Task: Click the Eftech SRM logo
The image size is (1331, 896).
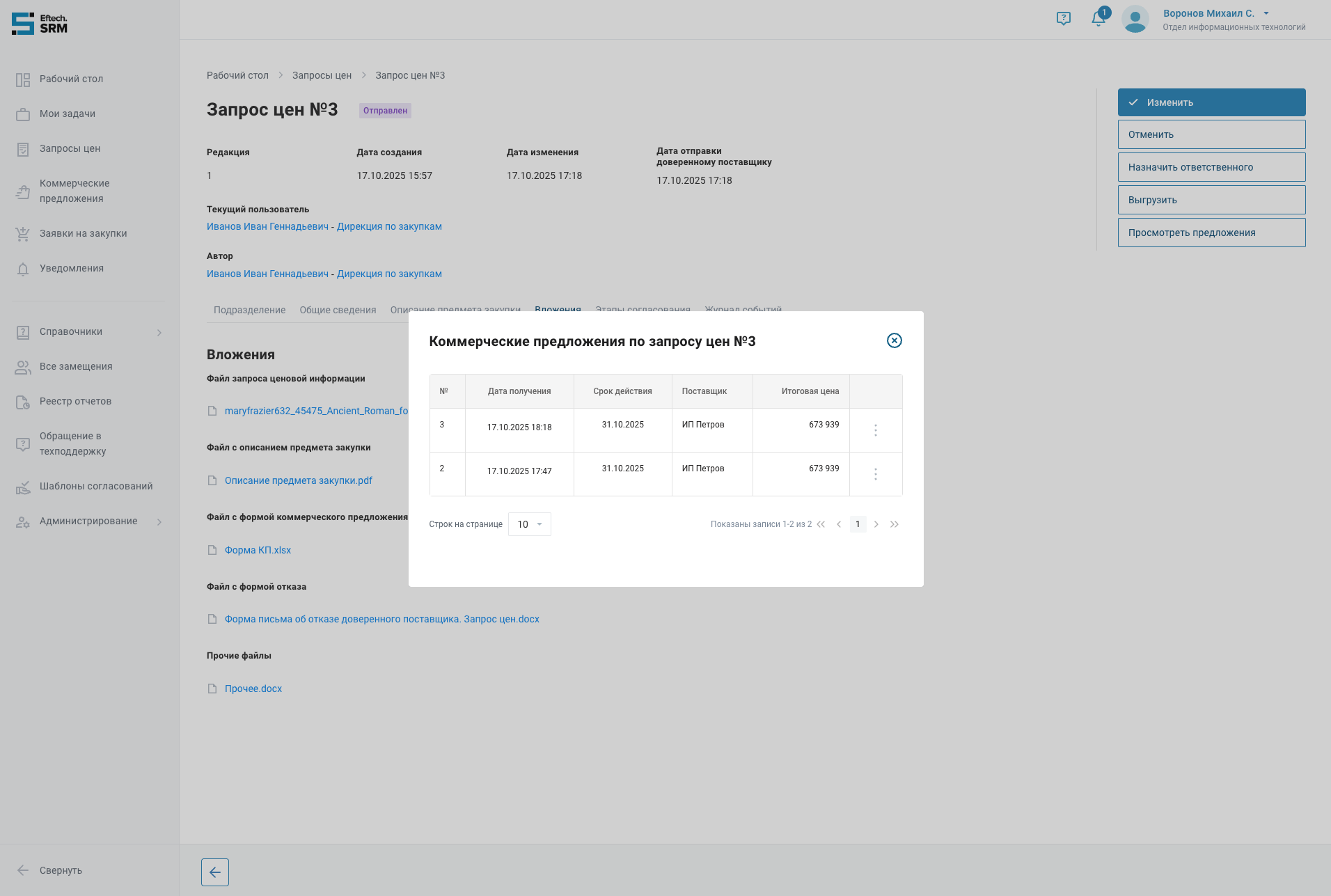Action: coord(40,24)
